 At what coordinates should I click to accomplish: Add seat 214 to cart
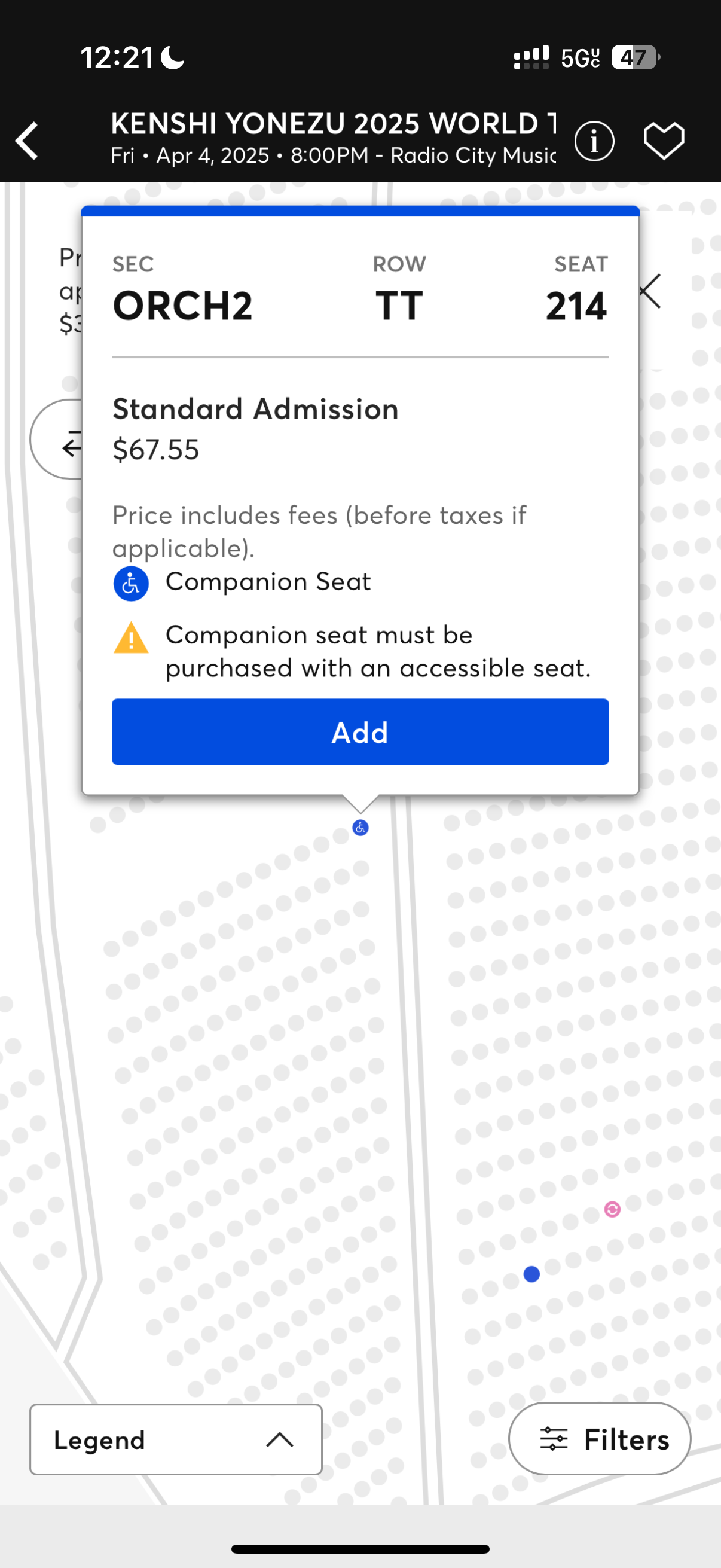360,731
